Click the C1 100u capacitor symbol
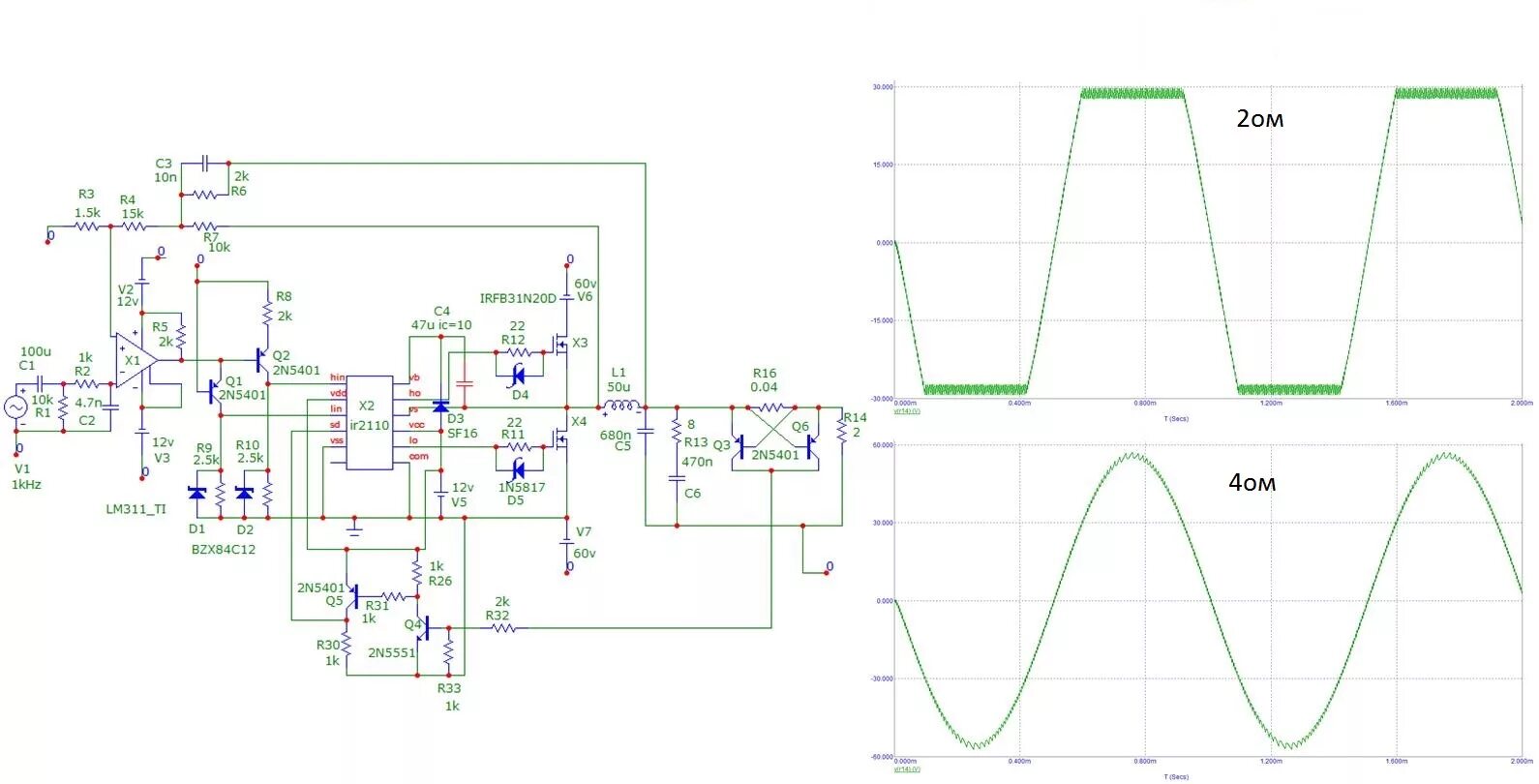Image resolution: width=1539 pixels, height=784 pixels. click(41, 383)
